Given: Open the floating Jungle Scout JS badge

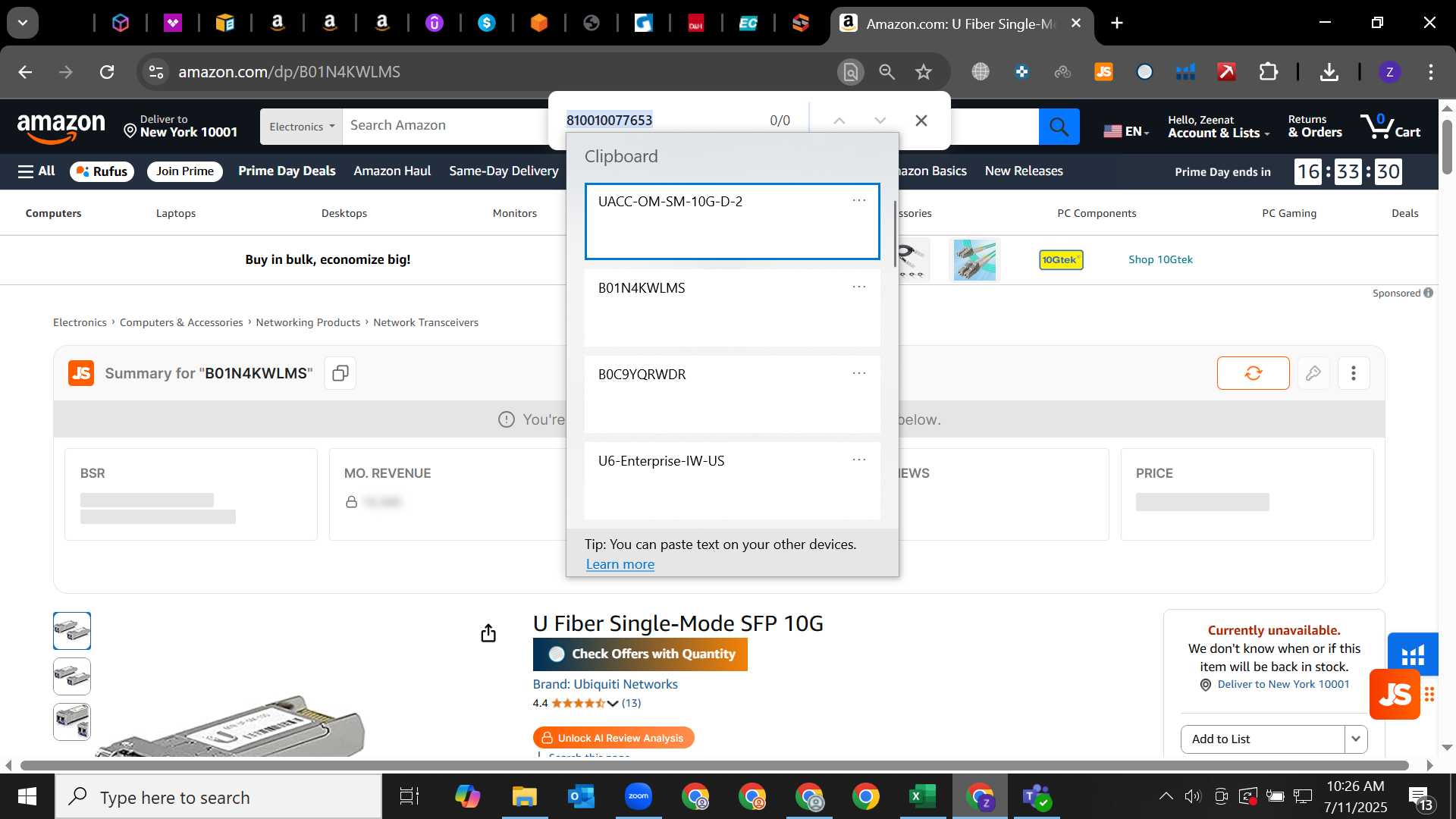Looking at the screenshot, I should pos(1395,694).
